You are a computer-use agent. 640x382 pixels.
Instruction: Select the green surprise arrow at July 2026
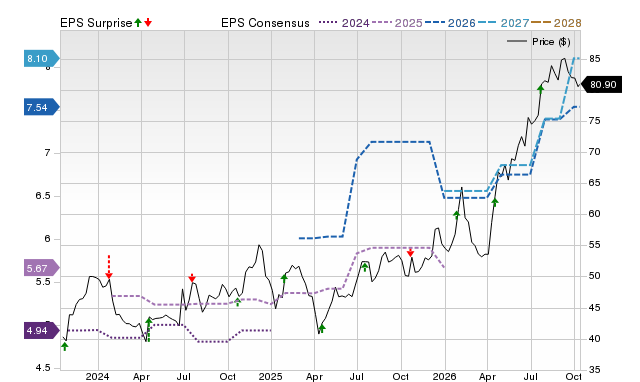tap(541, 89)
